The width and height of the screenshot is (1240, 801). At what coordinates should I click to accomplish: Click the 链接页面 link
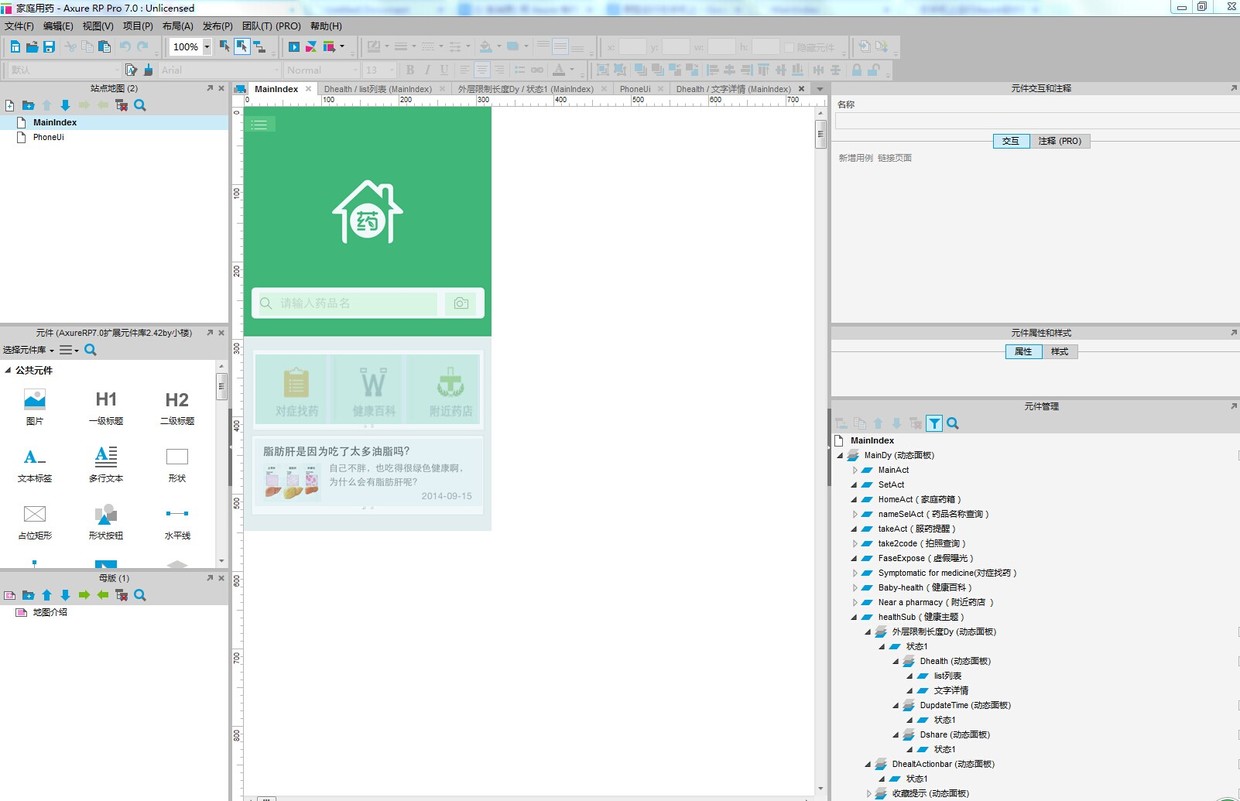895,158
